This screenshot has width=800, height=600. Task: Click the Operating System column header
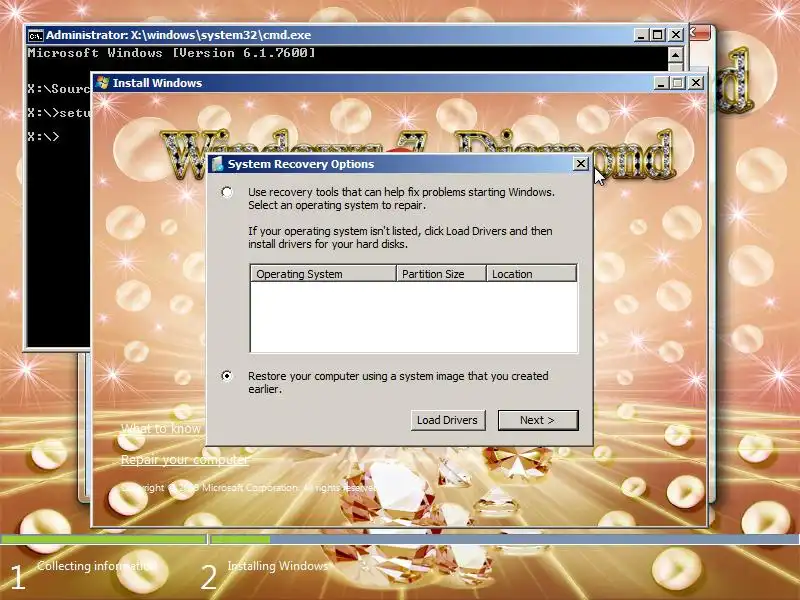(x=323, y=273)
